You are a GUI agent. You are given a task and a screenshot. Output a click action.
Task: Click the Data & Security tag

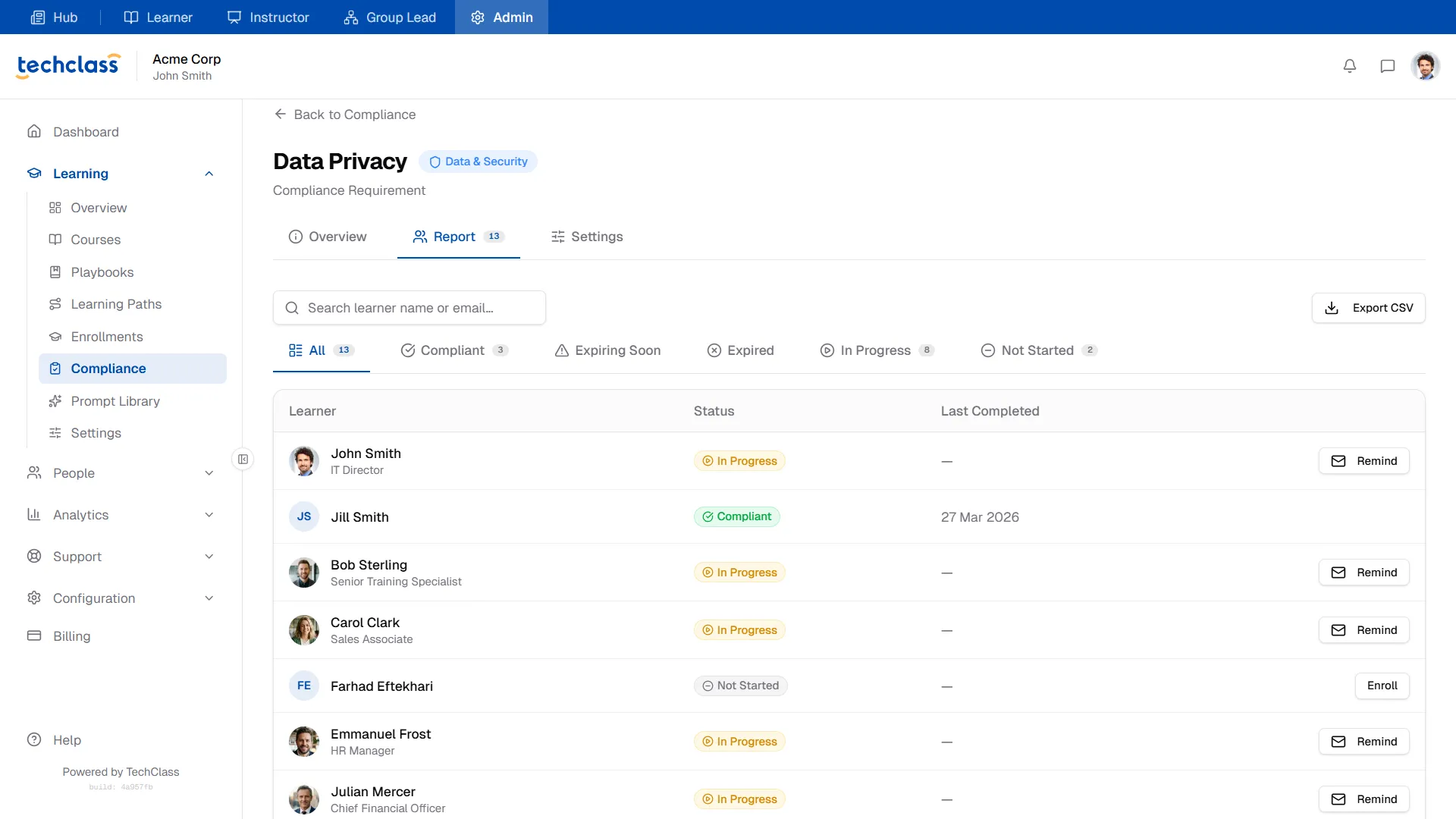pos(478,162)
